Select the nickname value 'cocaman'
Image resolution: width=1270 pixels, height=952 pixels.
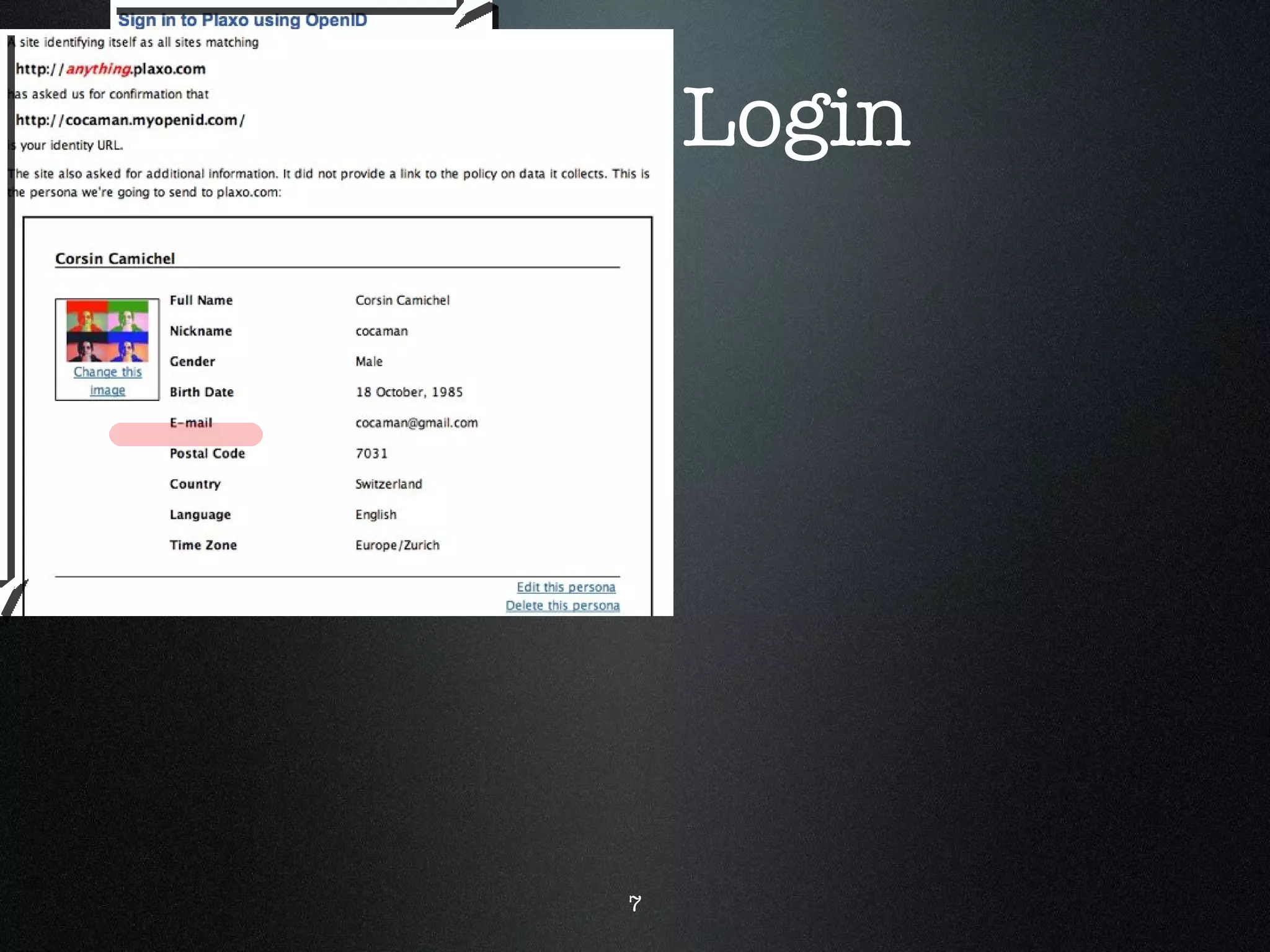tap(381, 331)
